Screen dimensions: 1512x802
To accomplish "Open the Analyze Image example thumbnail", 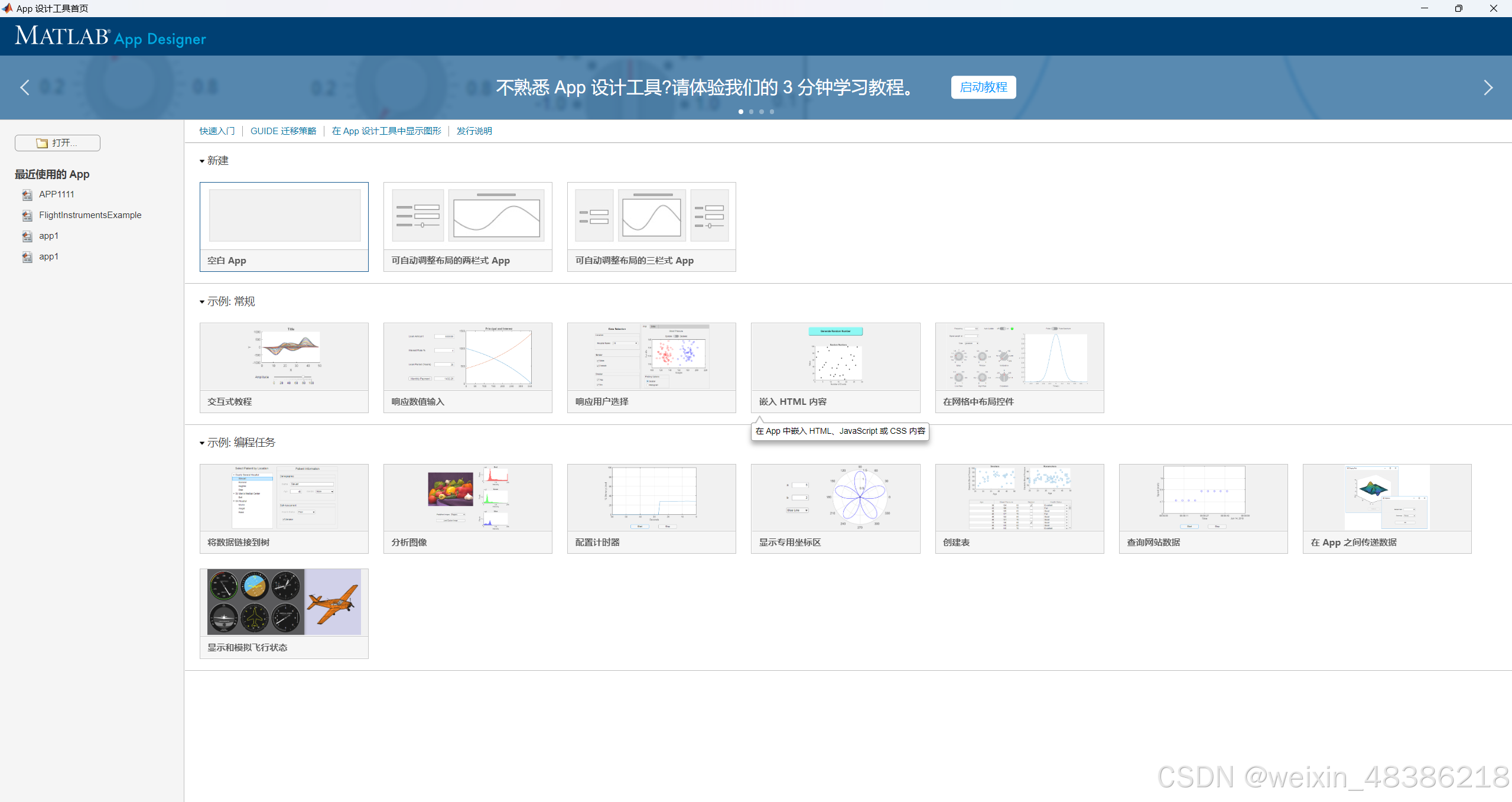I will pyautogui.click(x=467, y=498).
